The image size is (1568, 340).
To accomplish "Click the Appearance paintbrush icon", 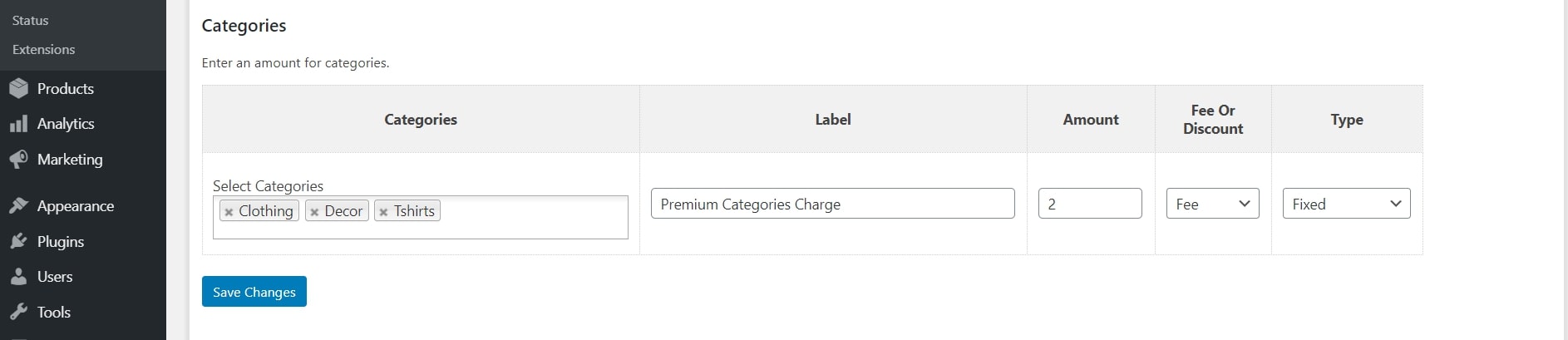I will 18,206.
